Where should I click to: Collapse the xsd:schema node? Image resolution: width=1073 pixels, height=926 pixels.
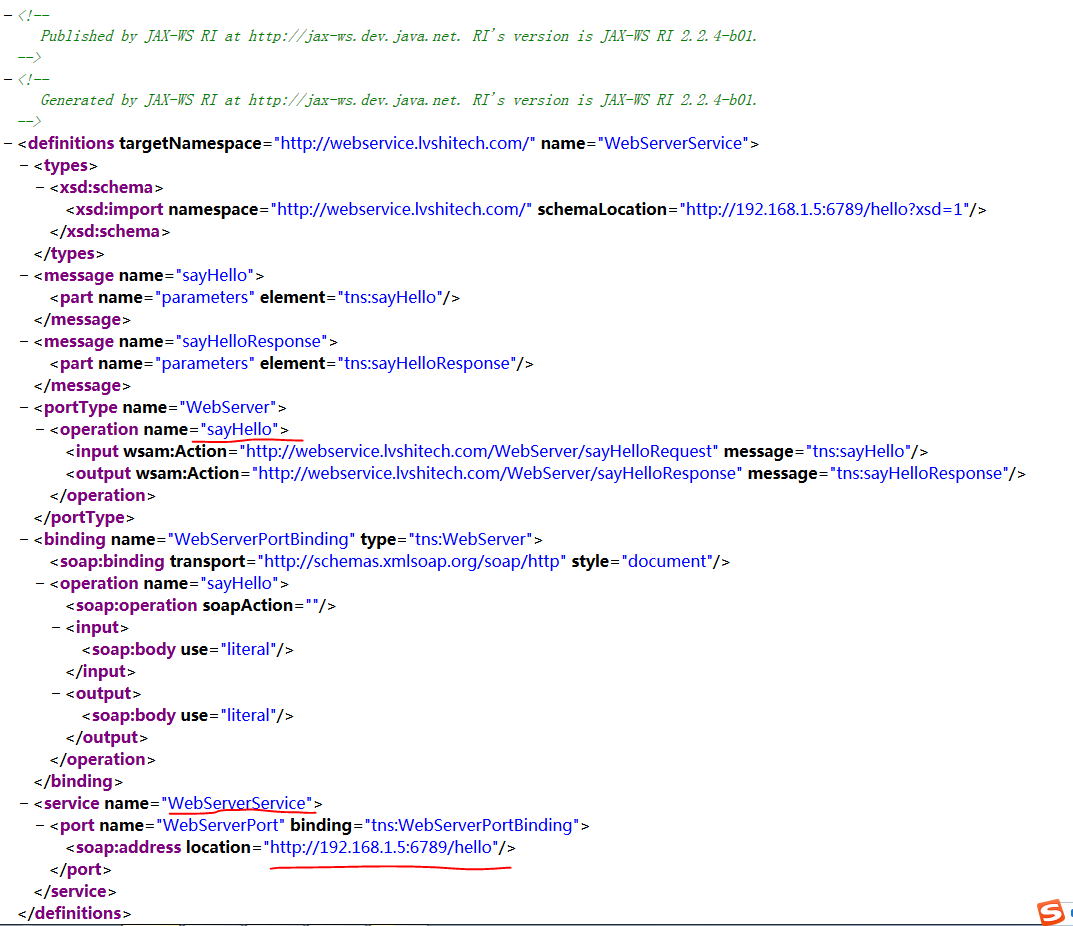coord(40,188)
